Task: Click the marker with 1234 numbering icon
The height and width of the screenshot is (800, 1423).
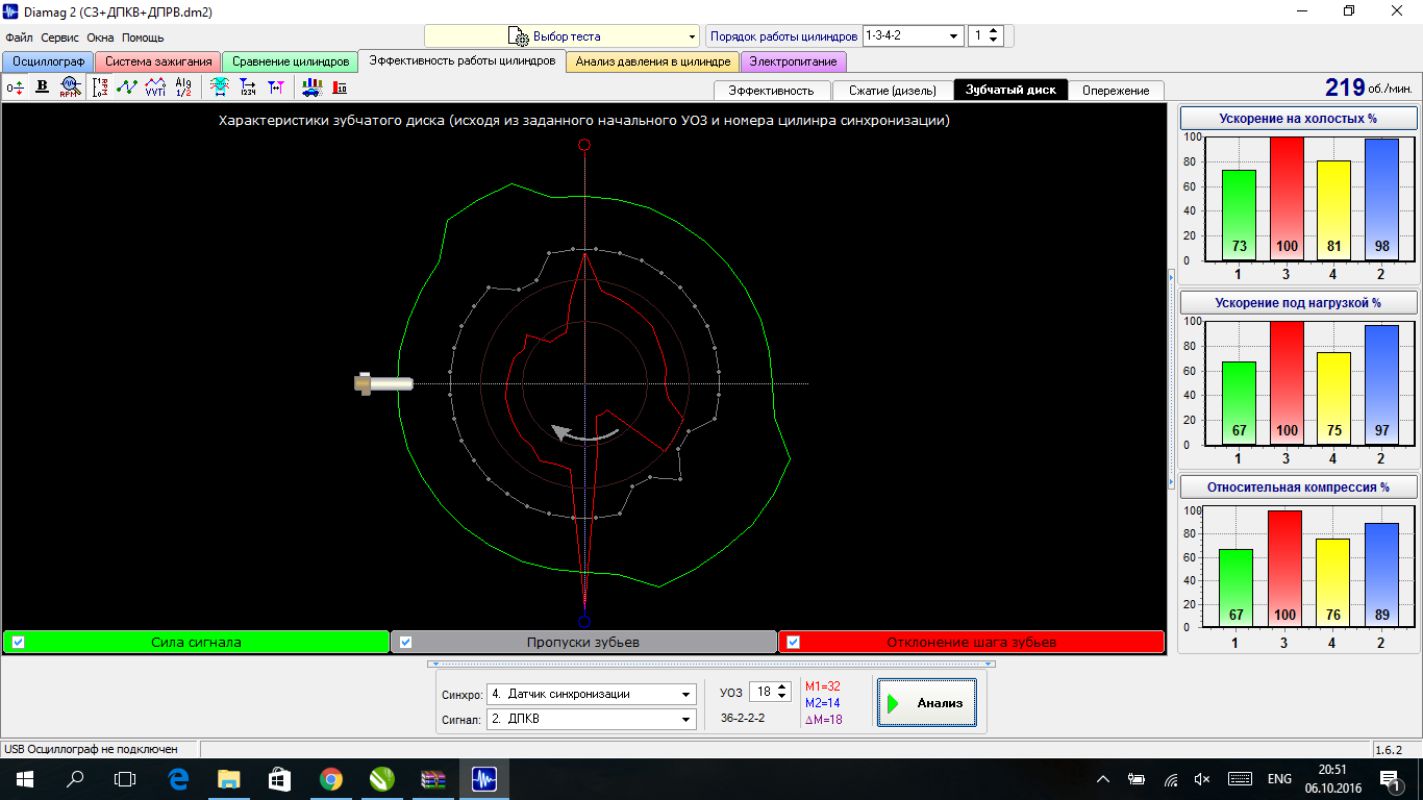Action: (x=248, y=87)
